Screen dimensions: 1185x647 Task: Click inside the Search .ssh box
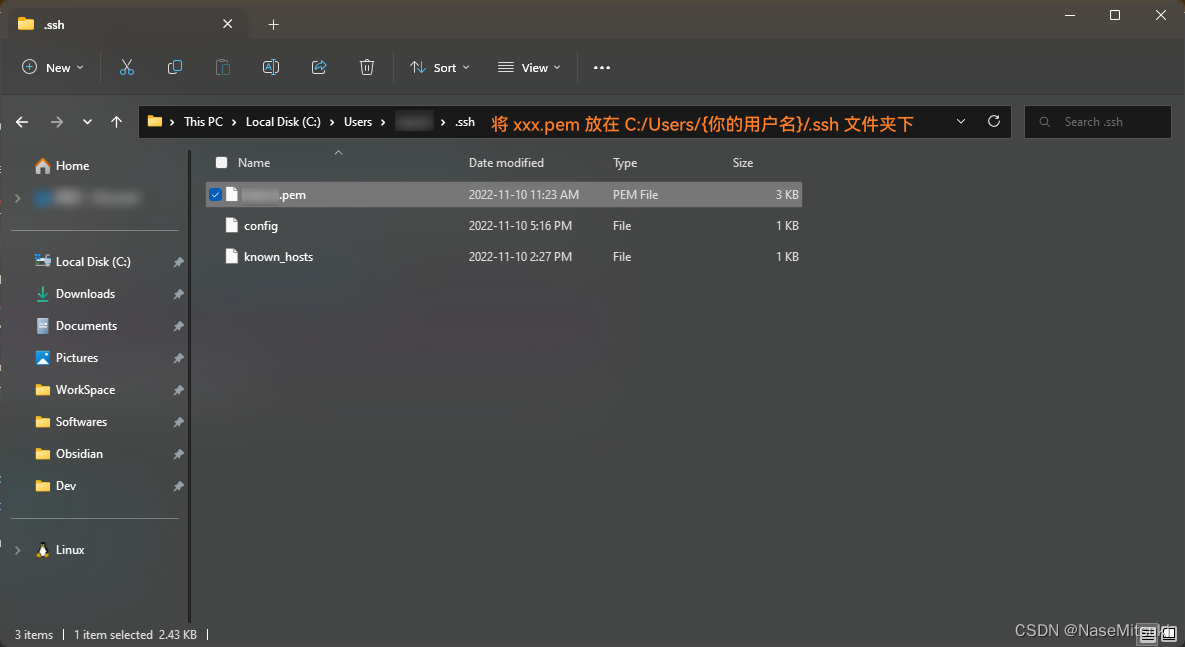tap(1097, 121)
